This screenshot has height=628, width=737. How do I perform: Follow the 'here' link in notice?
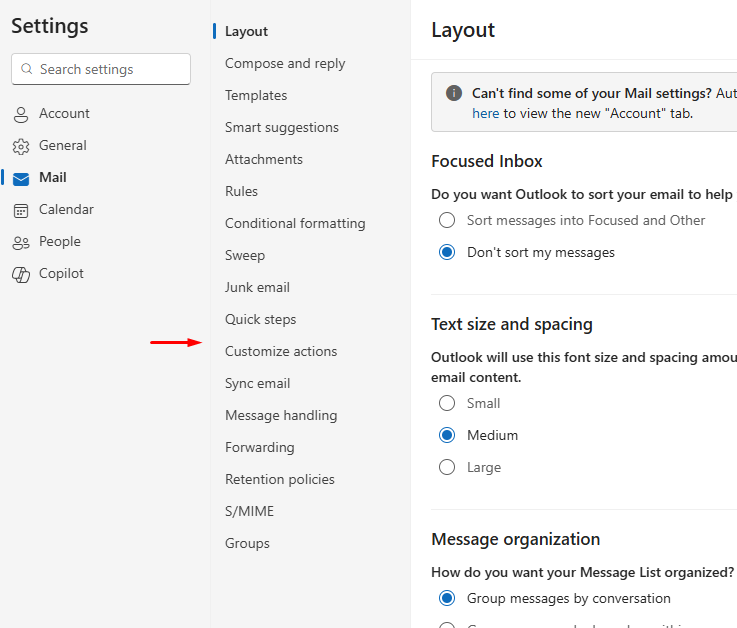[486, 113]
